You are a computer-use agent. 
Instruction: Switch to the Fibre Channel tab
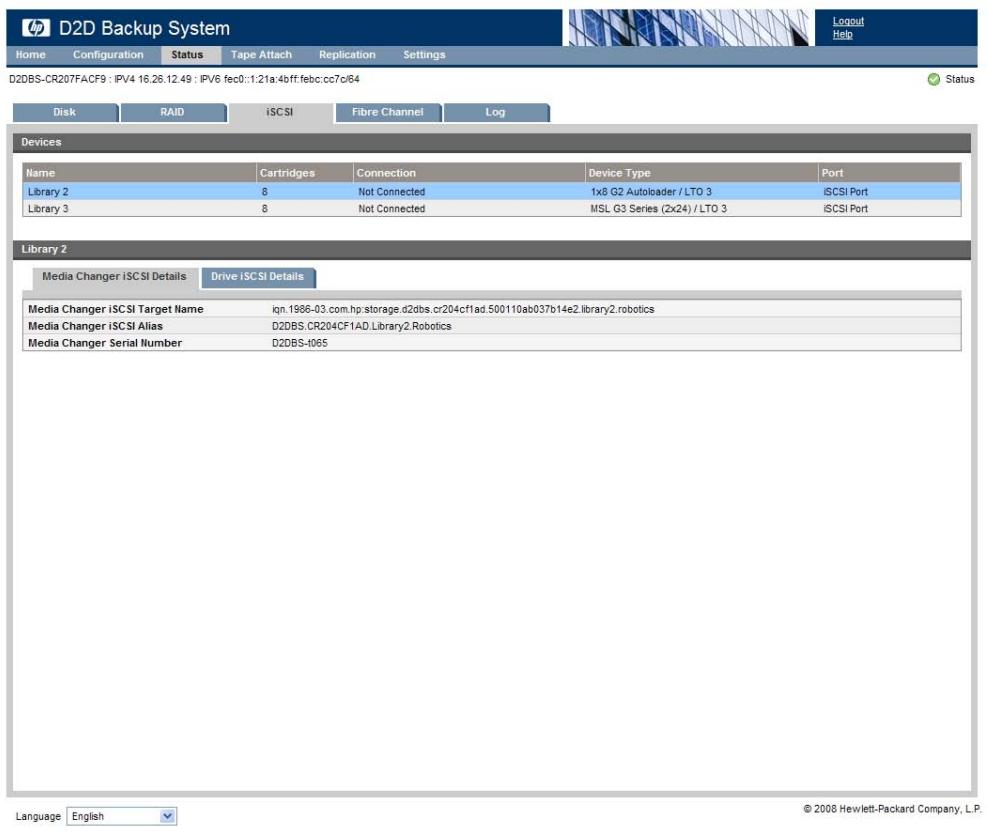(388, 112)
